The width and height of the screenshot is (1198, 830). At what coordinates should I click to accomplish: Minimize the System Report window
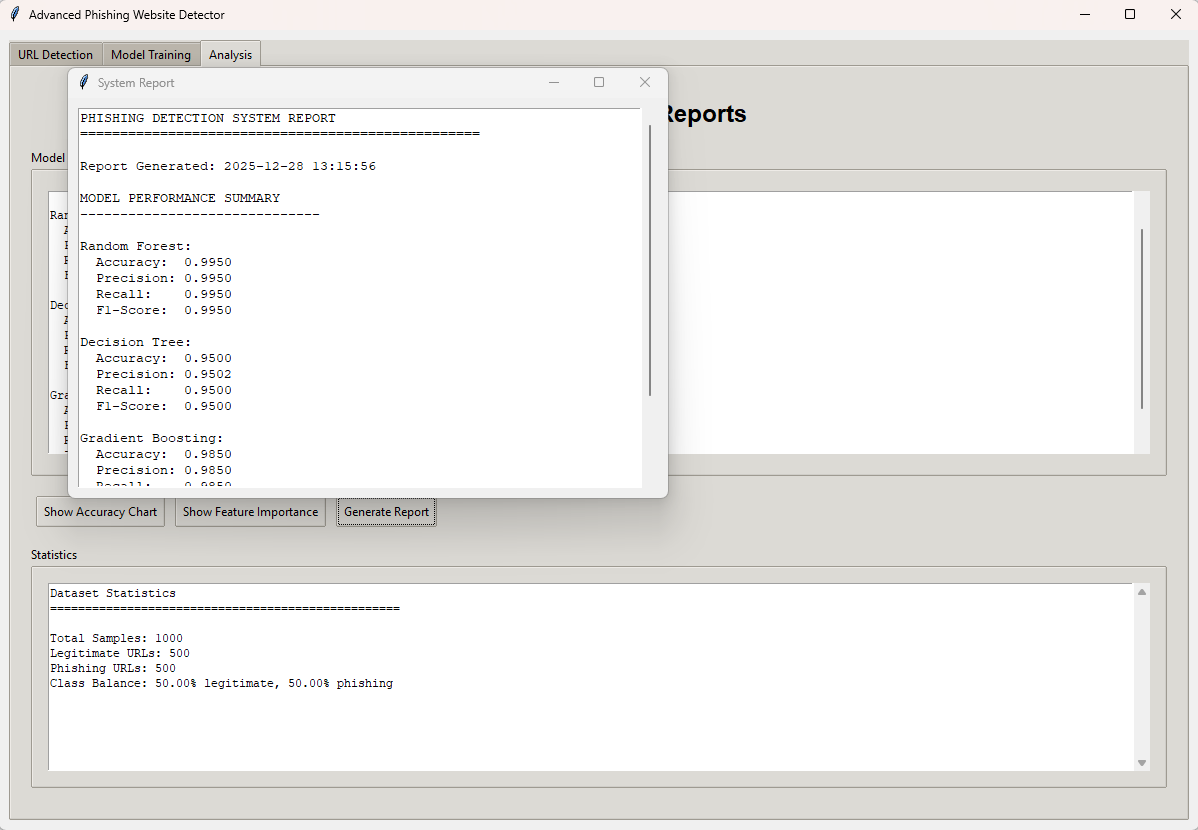pos(554,83)
